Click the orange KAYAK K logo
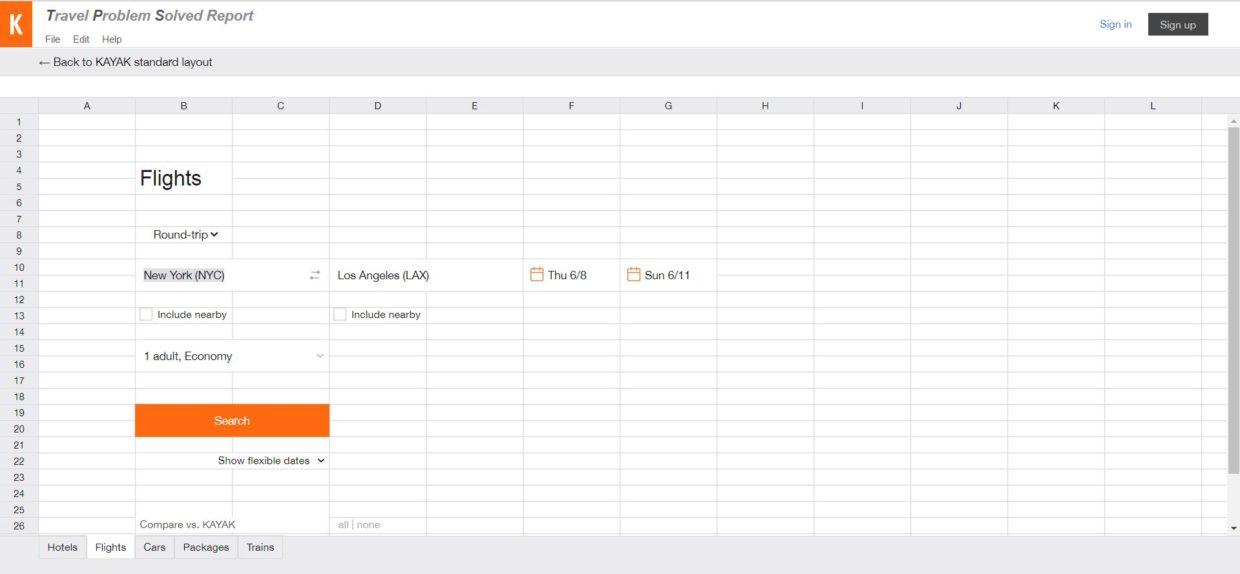 click(16, 24)
